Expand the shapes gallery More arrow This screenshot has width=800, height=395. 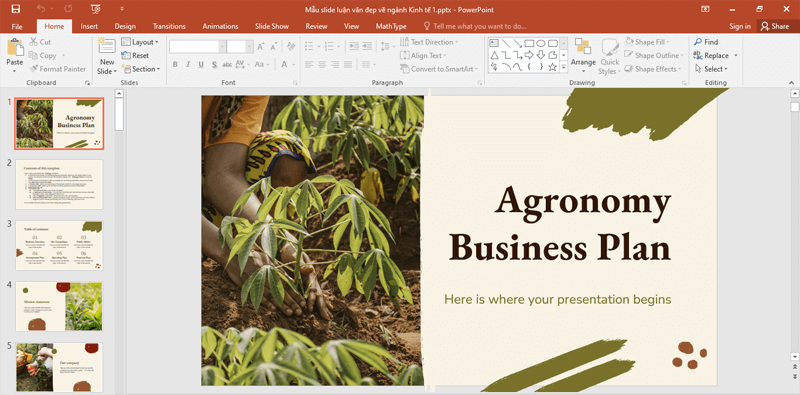tap(564, 67)
